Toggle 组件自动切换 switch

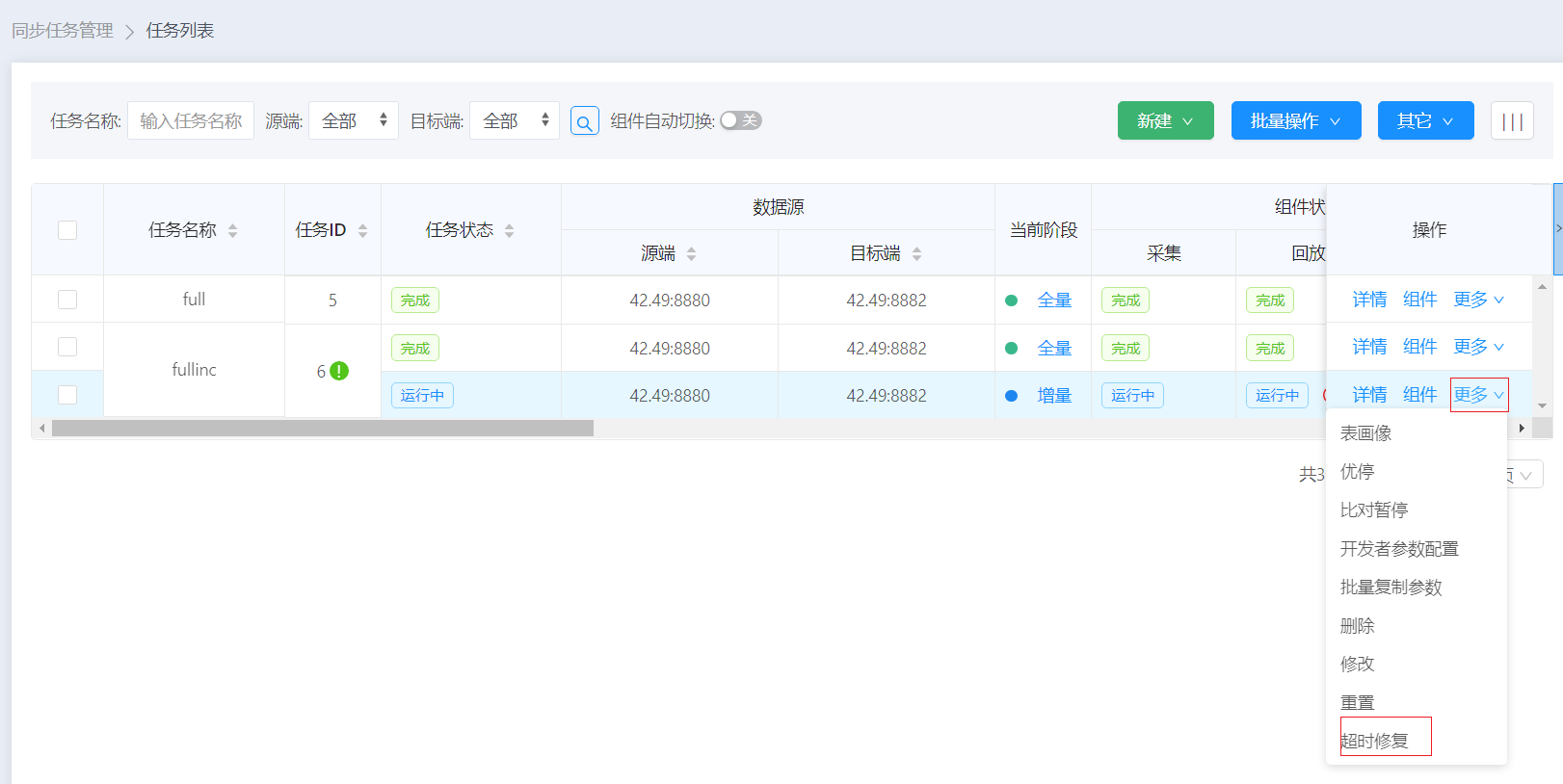point(740,120)
